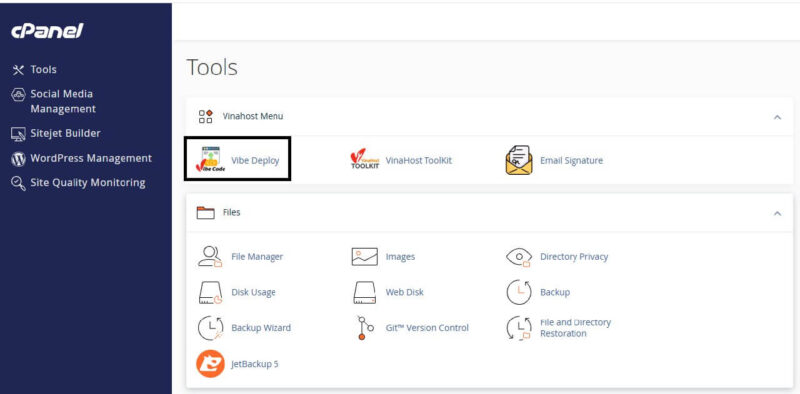Screen dimensions: 800x394
Task: Open the Web Disk link
Action: tap(405, 292)
